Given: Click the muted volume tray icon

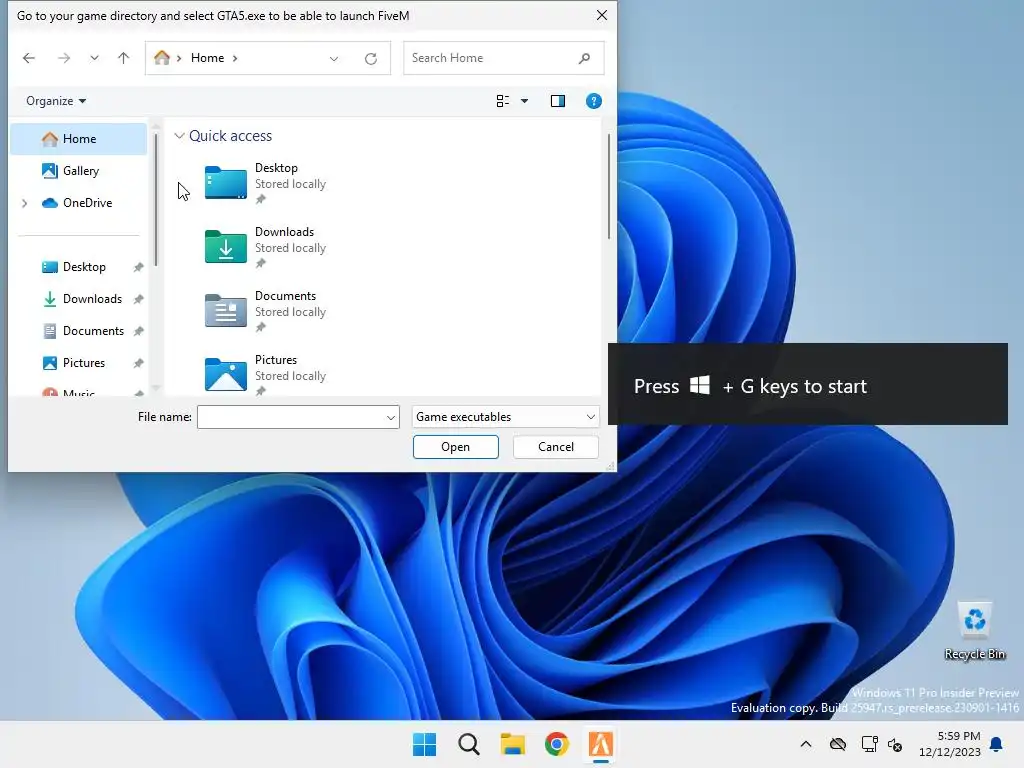Looking at the screenshot, I should (x=895, y=744).
